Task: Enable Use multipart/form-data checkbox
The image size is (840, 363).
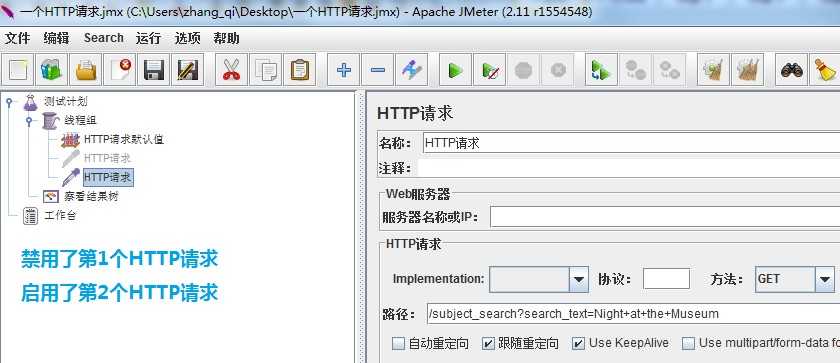Action: click(688, 343)
